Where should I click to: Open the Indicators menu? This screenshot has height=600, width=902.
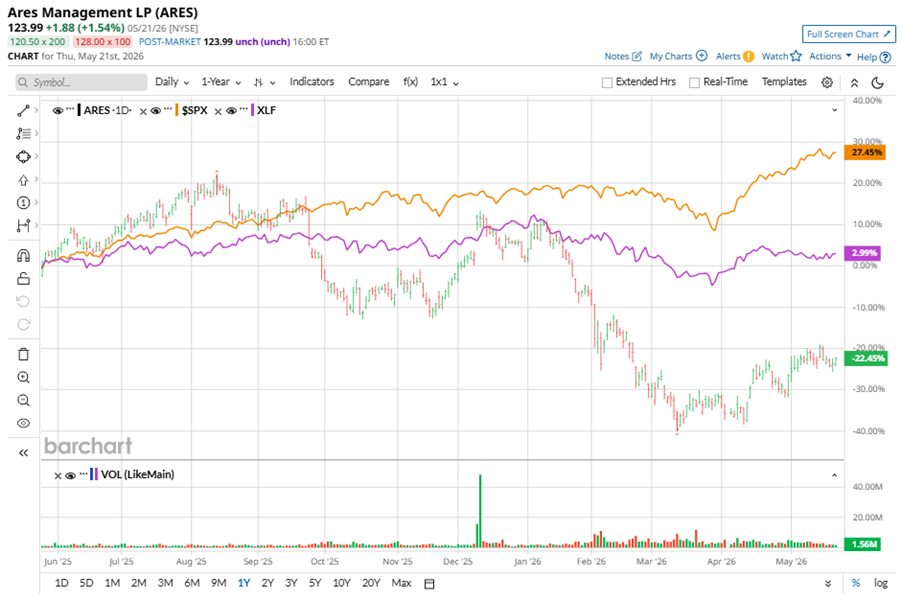(312, 82)
